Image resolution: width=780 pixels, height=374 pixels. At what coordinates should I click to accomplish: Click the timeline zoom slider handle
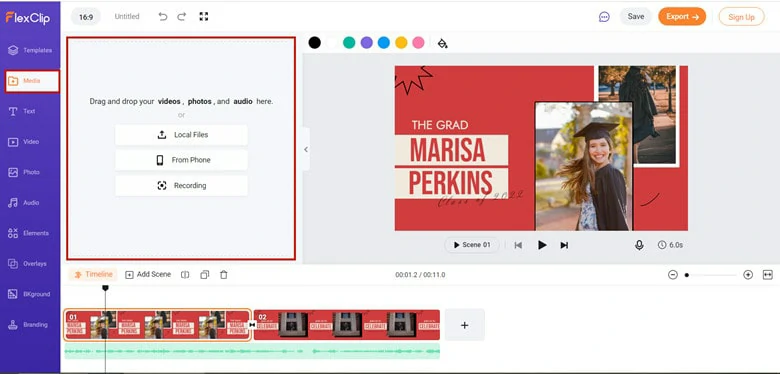(686, 275)
